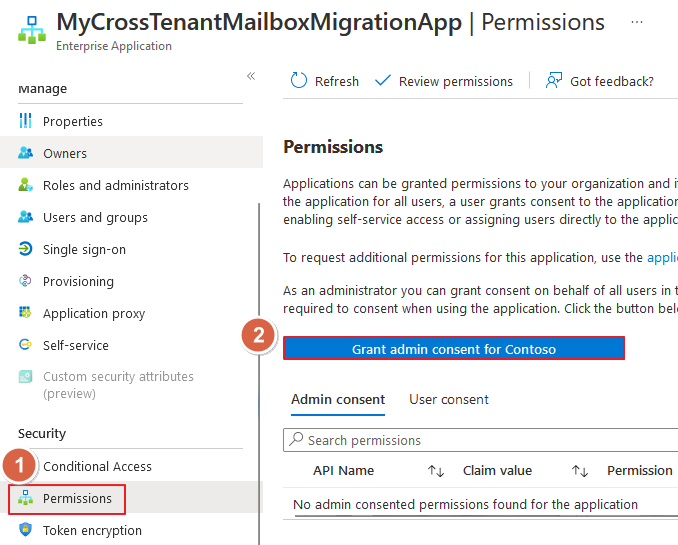Switch to the User consent tab
The image size is (678, 545).
[449, 399]
